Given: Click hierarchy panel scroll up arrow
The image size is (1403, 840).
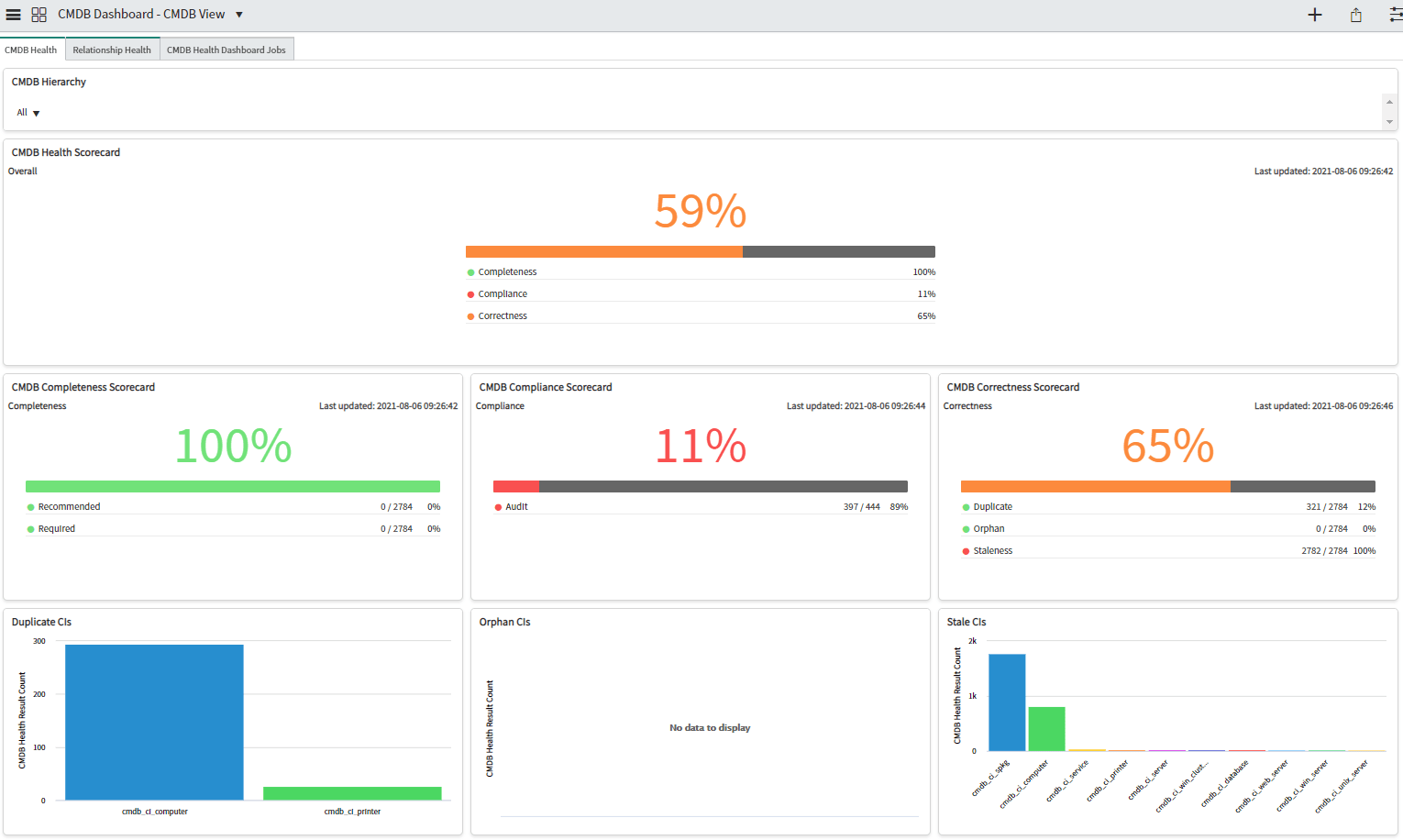Looking at the screenshot, I should pos(1389,102).
